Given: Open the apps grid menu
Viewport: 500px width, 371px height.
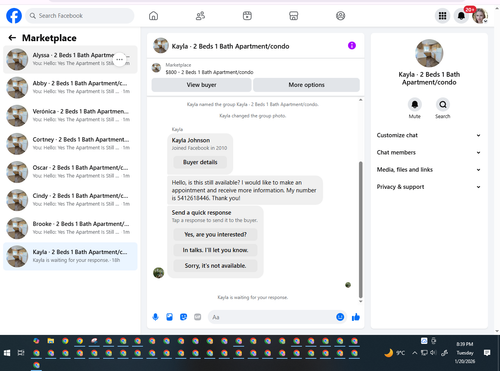Looking at the screenshot, I should [442, 16].
